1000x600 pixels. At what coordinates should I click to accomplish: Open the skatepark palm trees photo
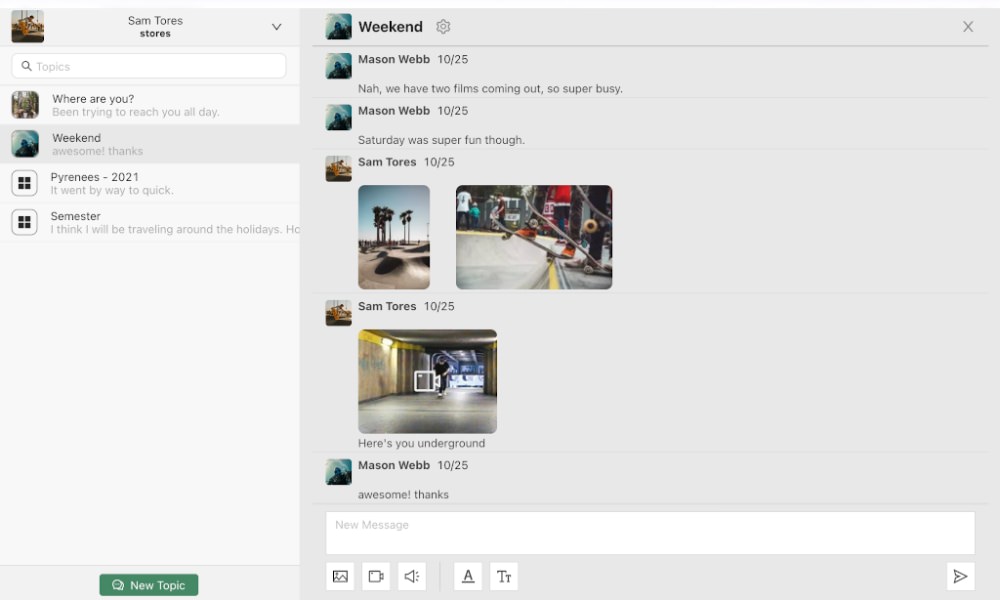click(x=394, y=237)
